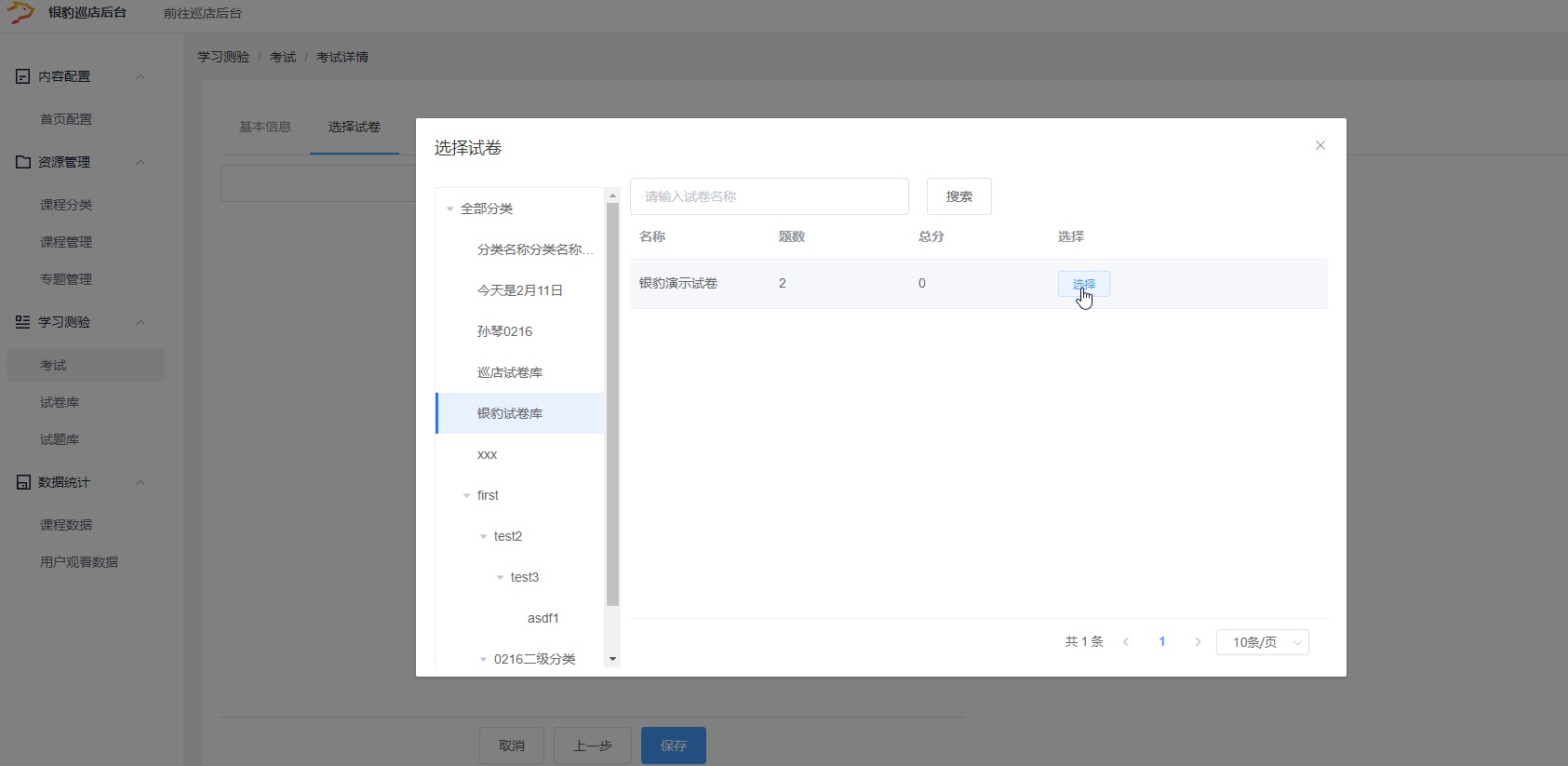Go to previous page arrow in pagination
This screenshot has height=766, width=1568.
point(1126,642)
